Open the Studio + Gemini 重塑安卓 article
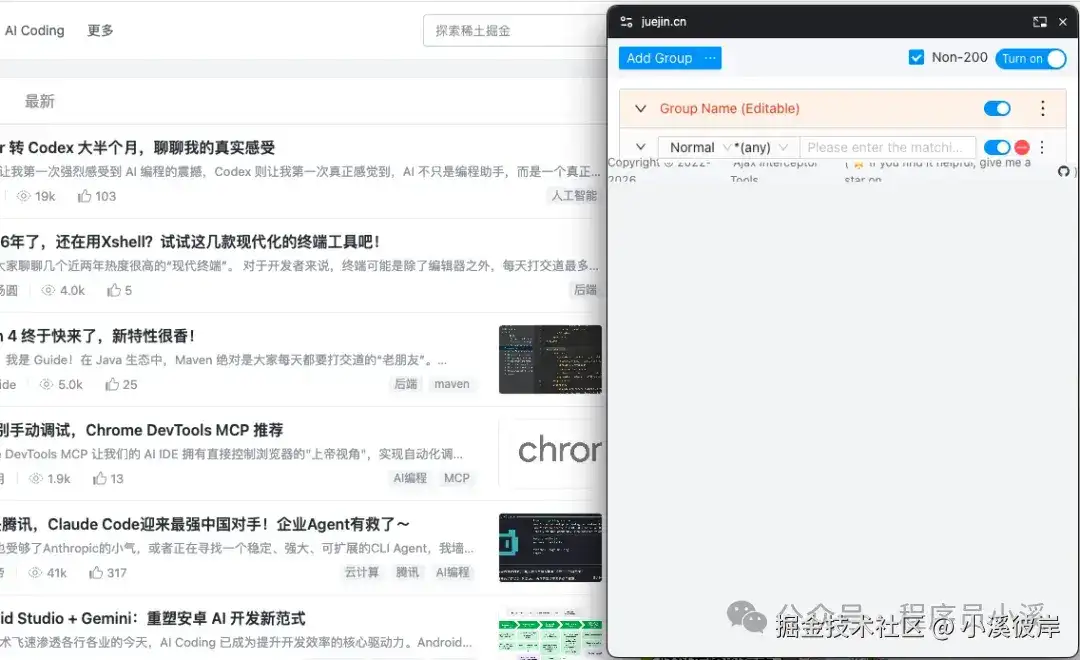Screen dimensions: 1080x660 pos(153,619)
